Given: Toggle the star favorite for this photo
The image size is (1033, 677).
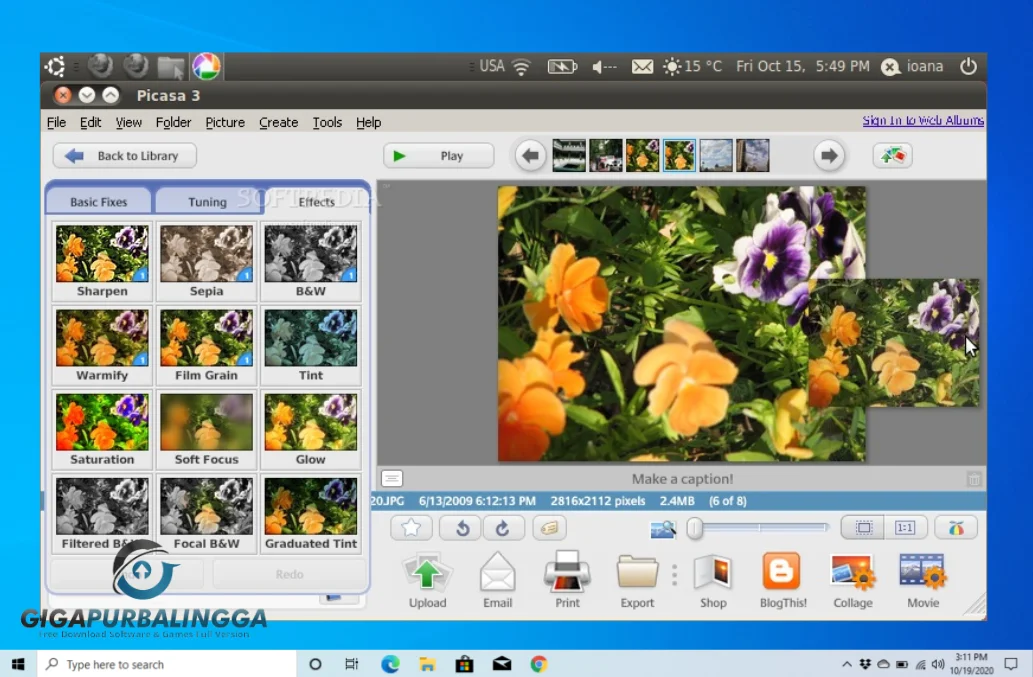Looking at the screenshot, I should click(x=411, y=528).
